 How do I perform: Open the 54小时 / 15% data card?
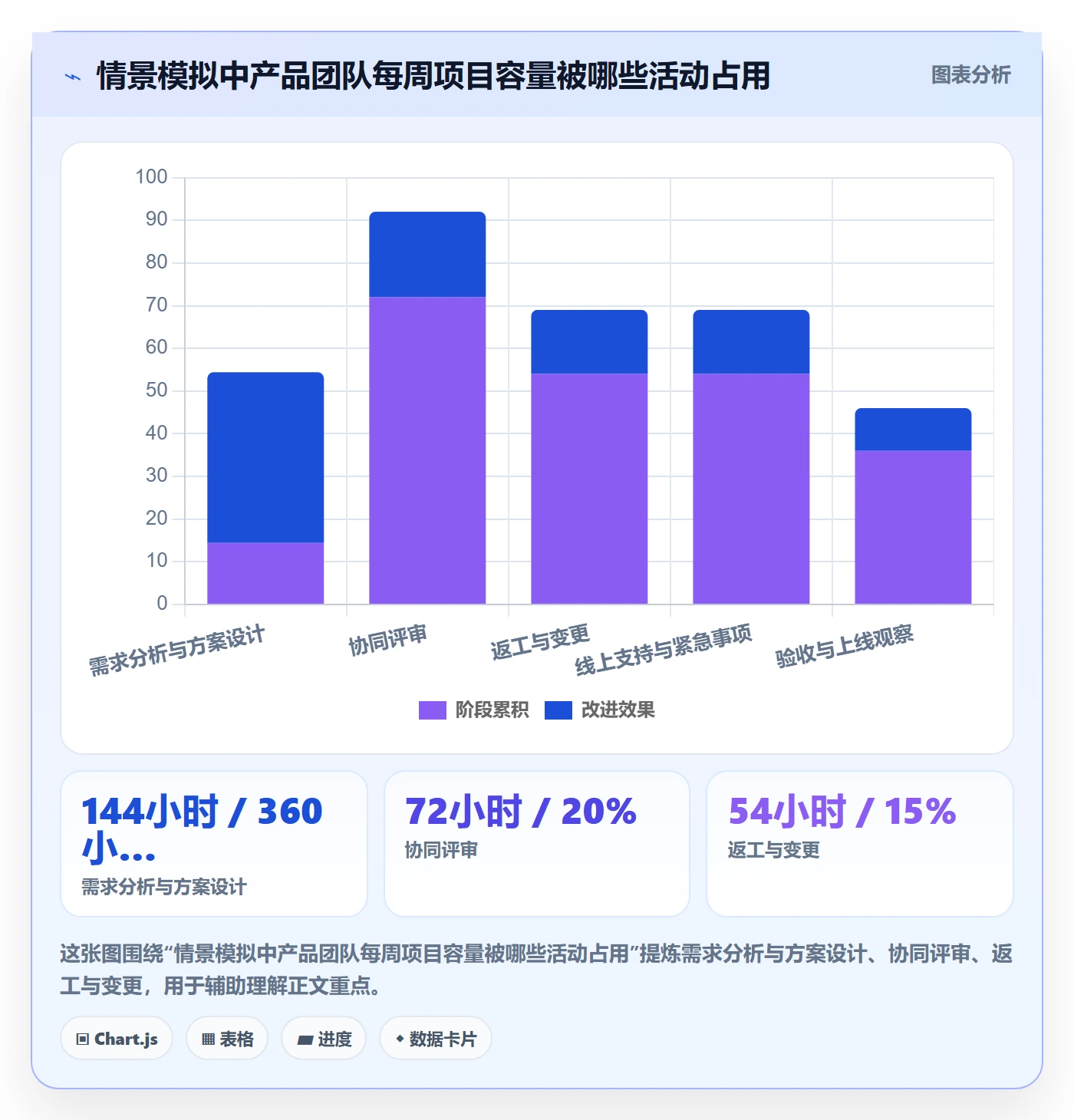(860, 844)
